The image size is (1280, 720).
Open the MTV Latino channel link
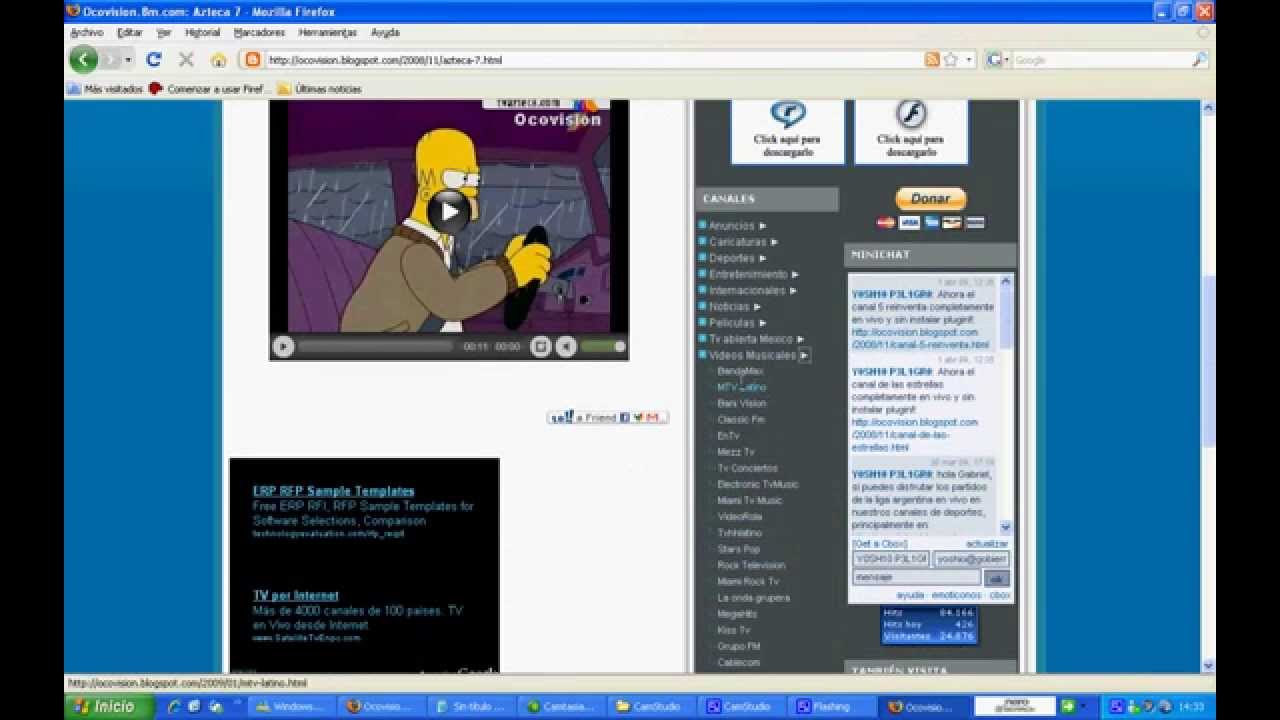[x=741, y=387]
